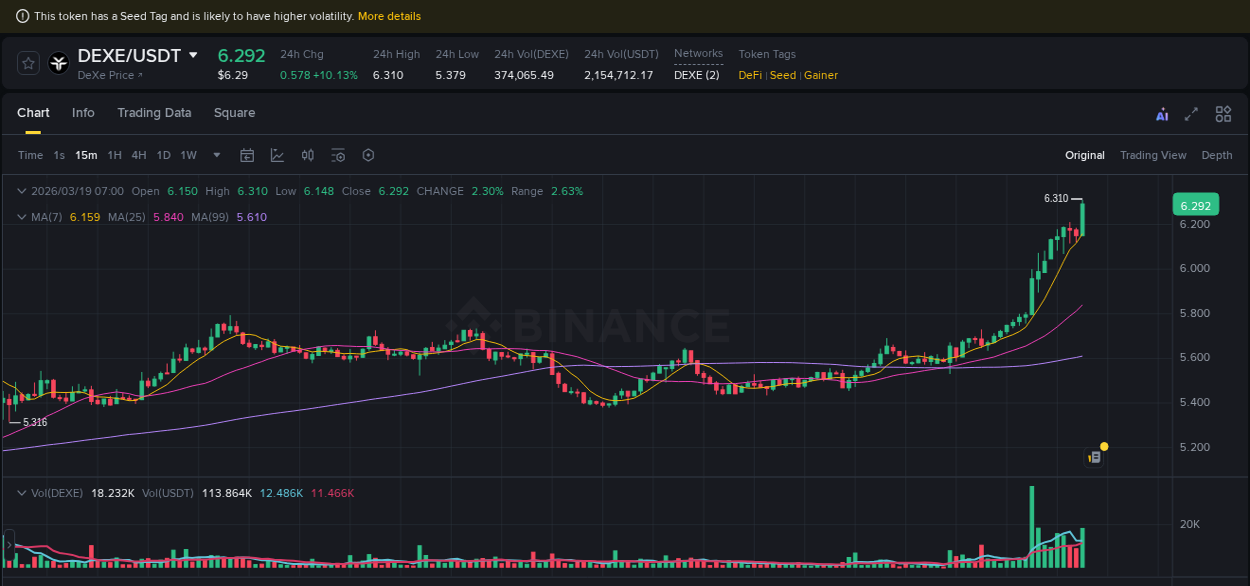
Task: Open the indicator display settings icon
Action: (x=337, y=155)
